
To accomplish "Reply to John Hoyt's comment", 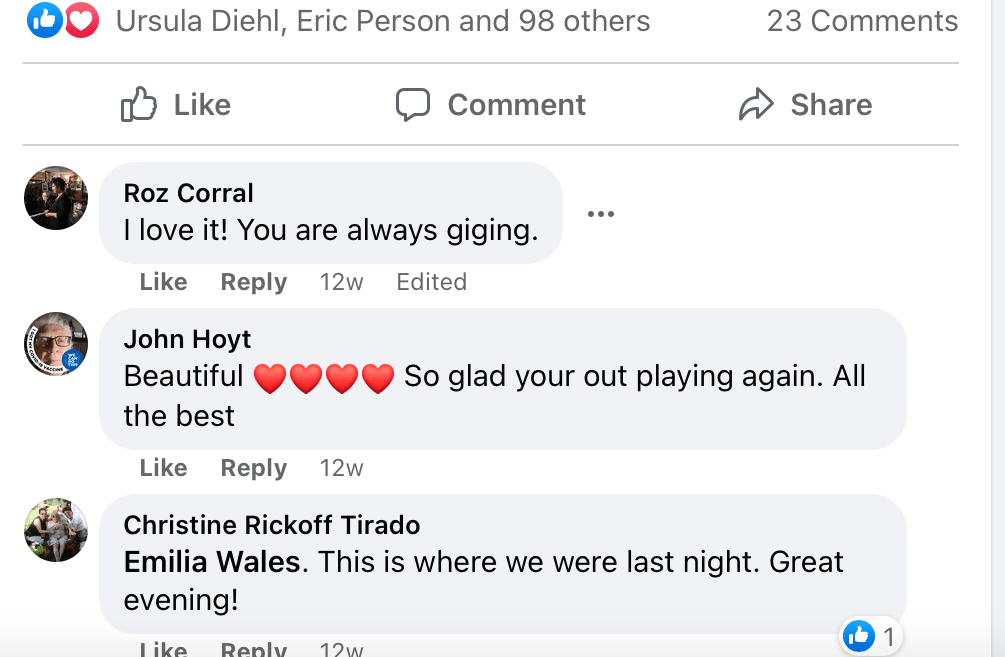I will 254,468.
